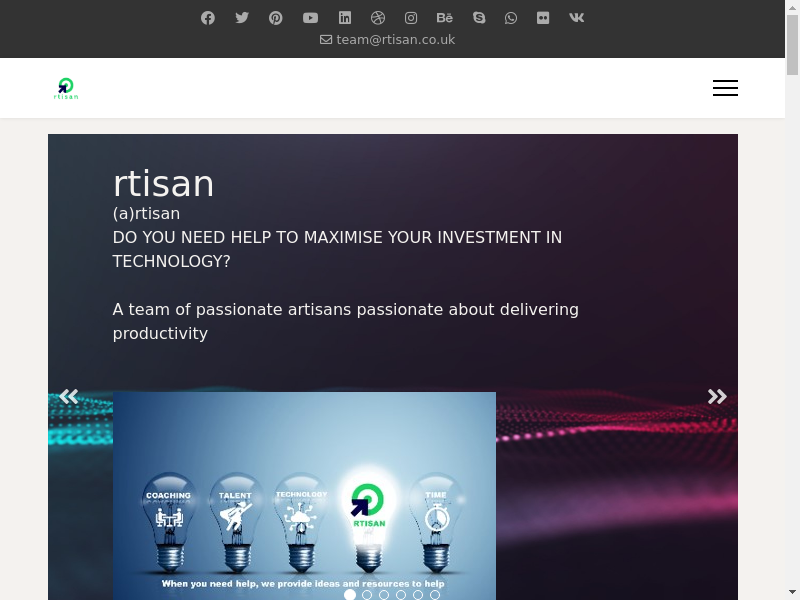Viewport: 800px width, 600px height.
Task: Visit the YouTube channel icon
Action: pyautogui.click(x=310, y=18)
